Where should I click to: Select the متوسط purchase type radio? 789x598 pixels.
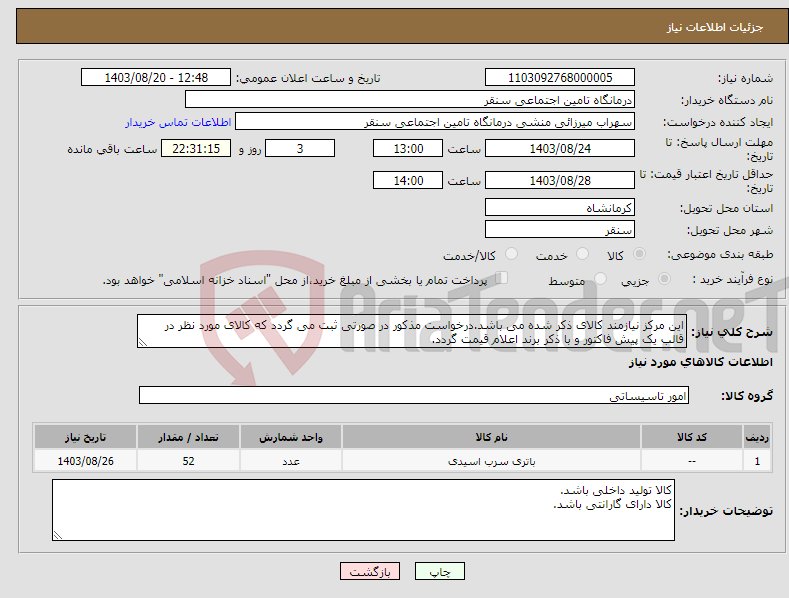600,278
